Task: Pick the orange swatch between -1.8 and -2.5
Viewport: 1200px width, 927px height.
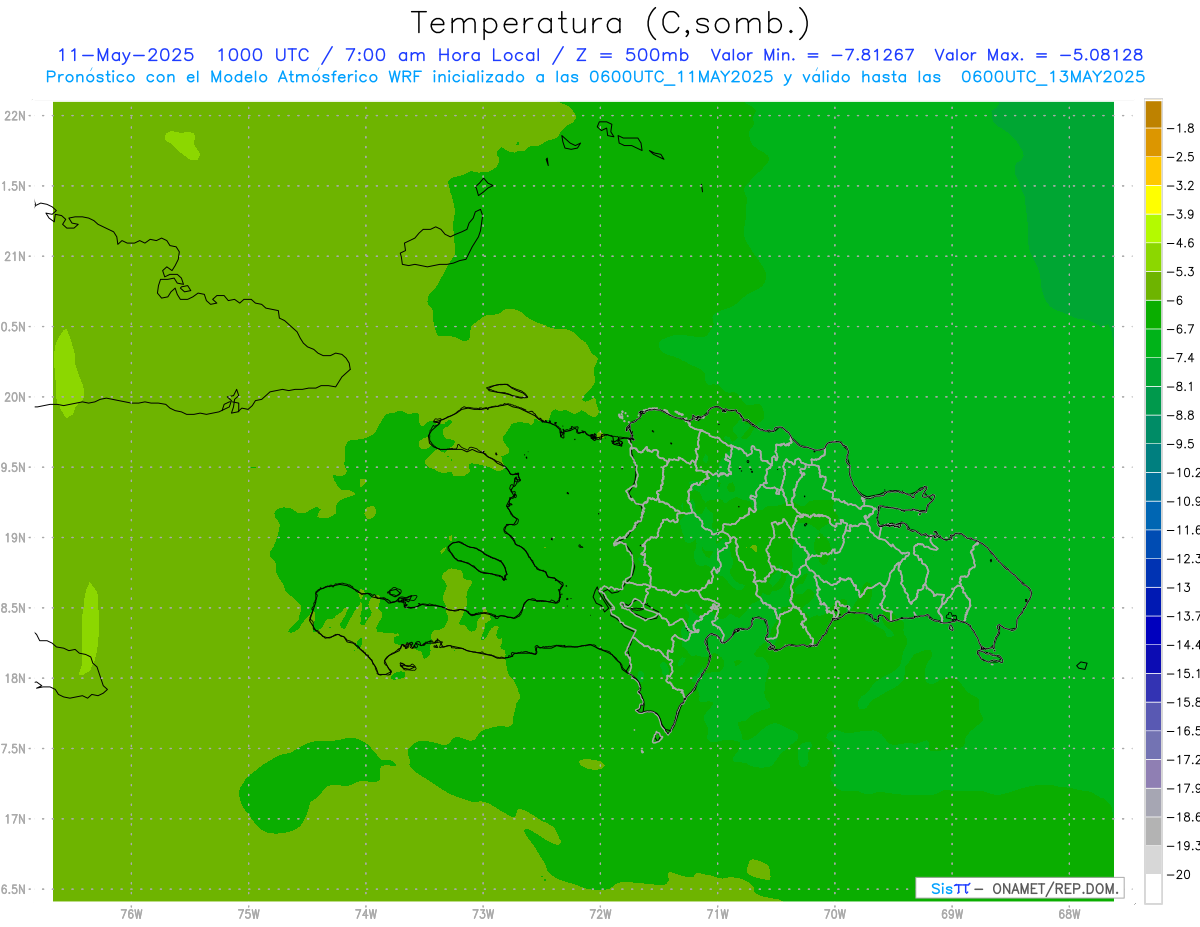Action: (1153, 143)
